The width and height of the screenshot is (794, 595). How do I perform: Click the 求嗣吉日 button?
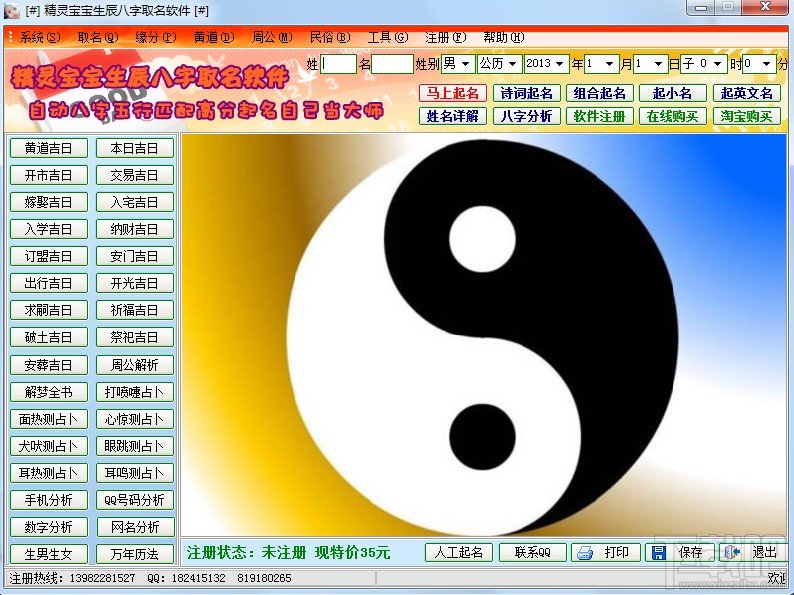(x=49, y=310)
